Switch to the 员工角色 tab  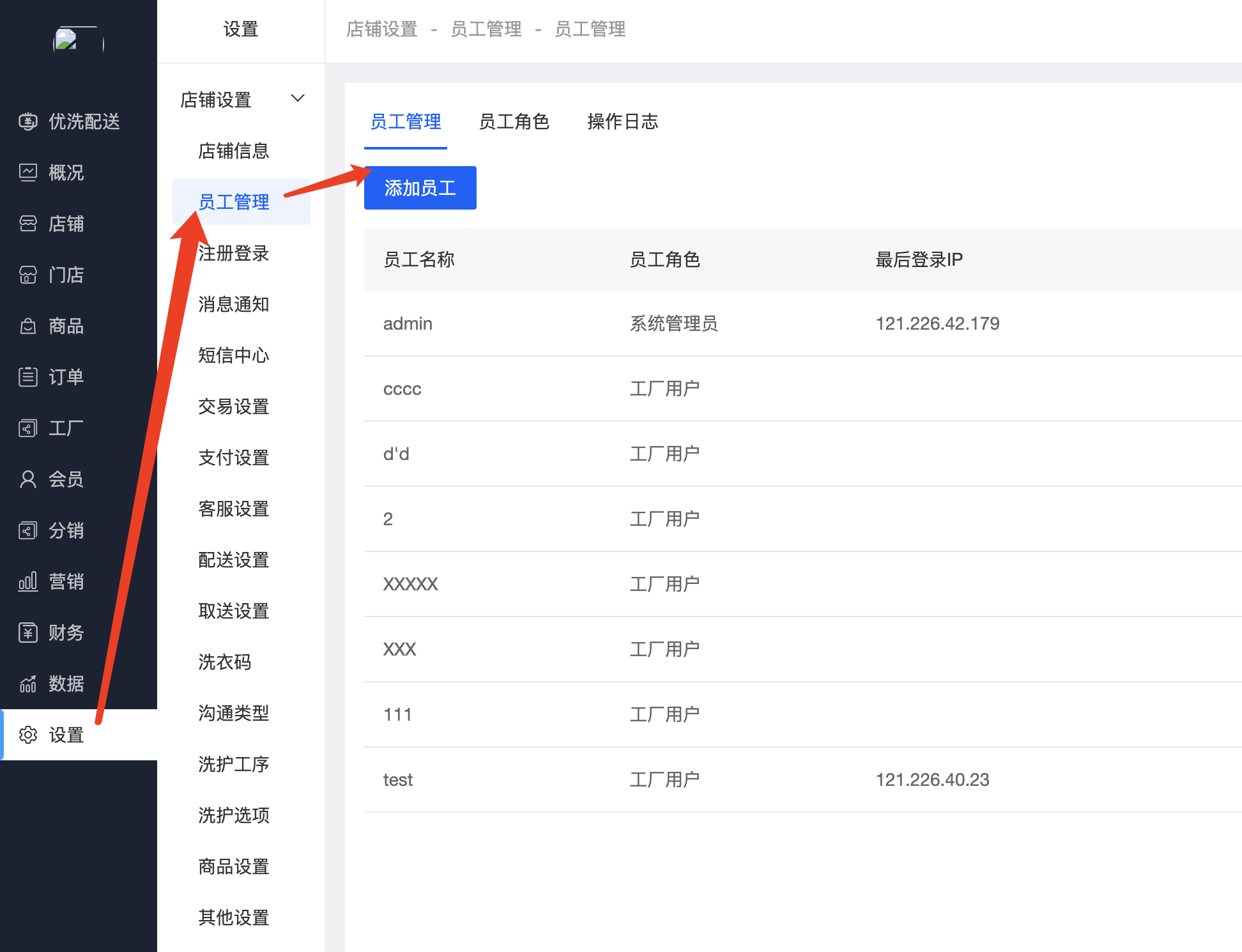click(x=514, y=121)
